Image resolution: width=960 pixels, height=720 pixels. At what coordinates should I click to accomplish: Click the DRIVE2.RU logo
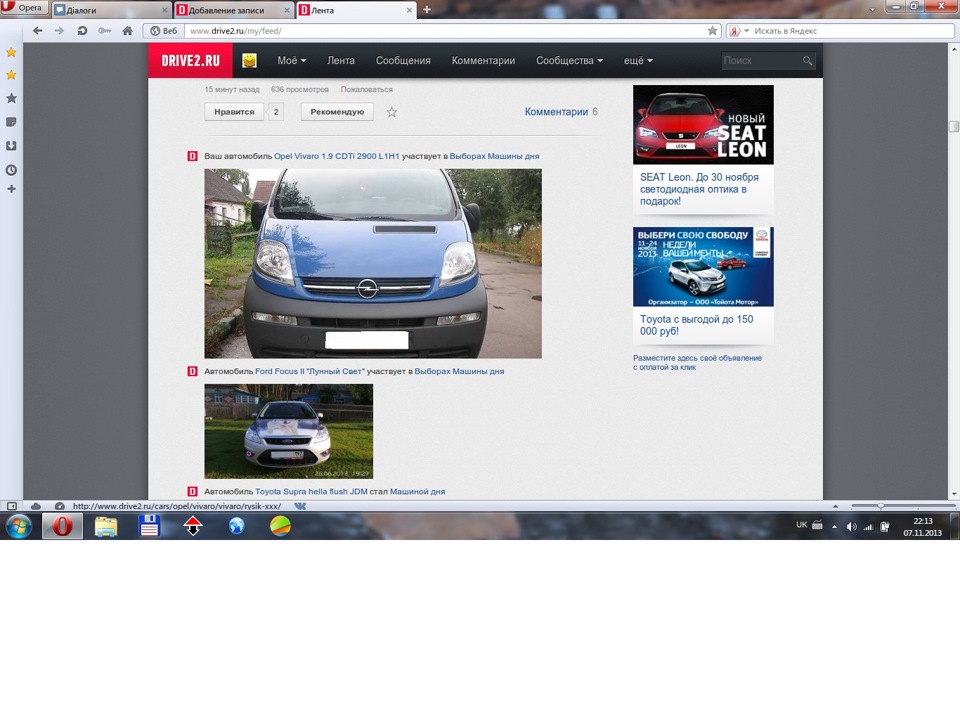190,60
